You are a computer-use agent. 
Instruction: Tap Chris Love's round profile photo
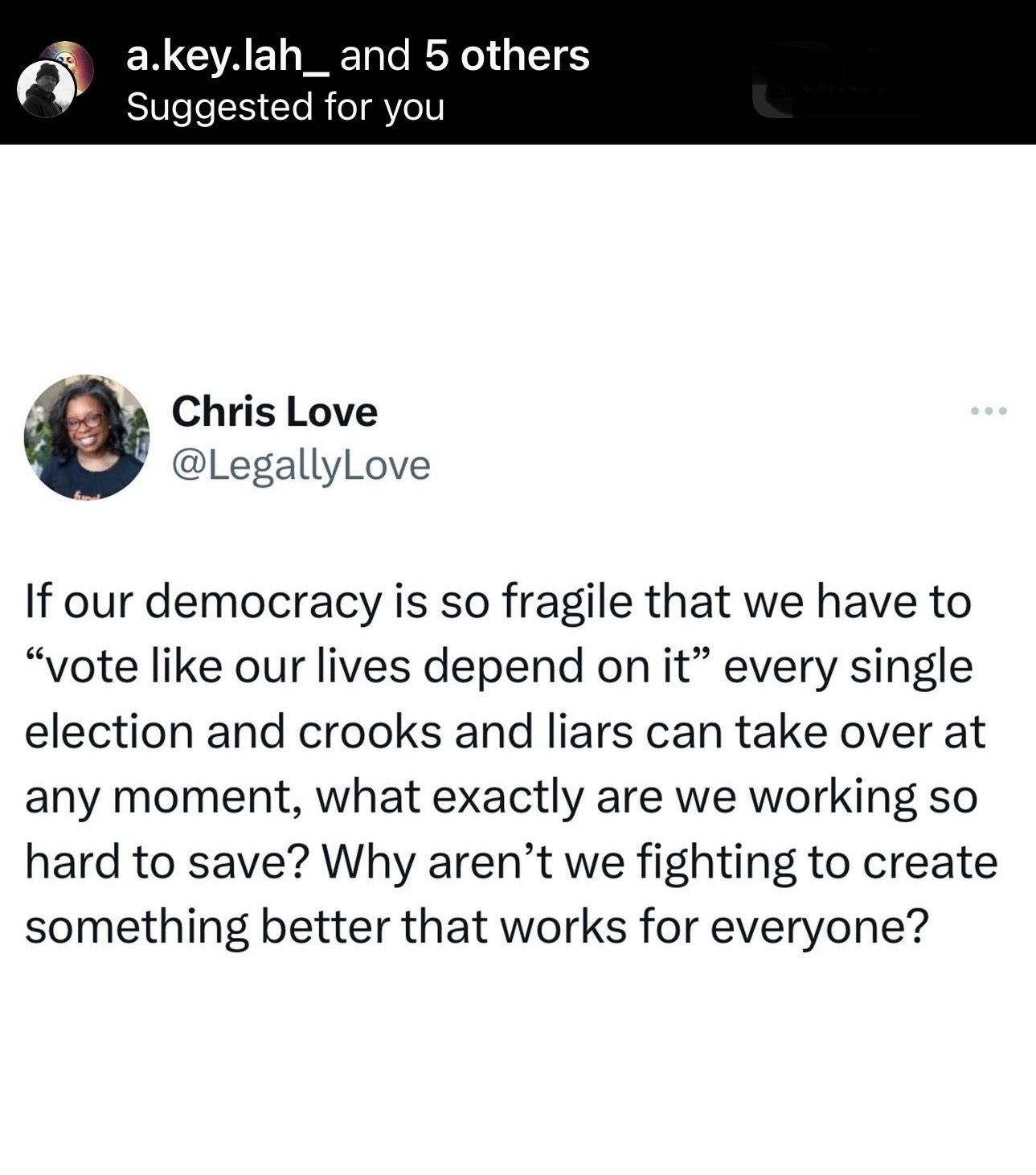click(87, 437)
